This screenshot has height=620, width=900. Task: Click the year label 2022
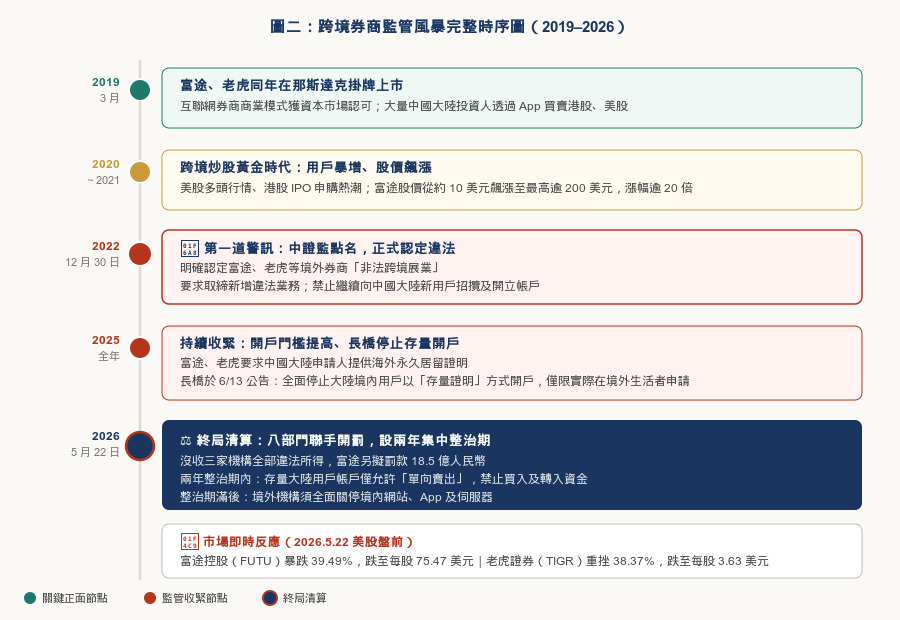coord(106,246)
